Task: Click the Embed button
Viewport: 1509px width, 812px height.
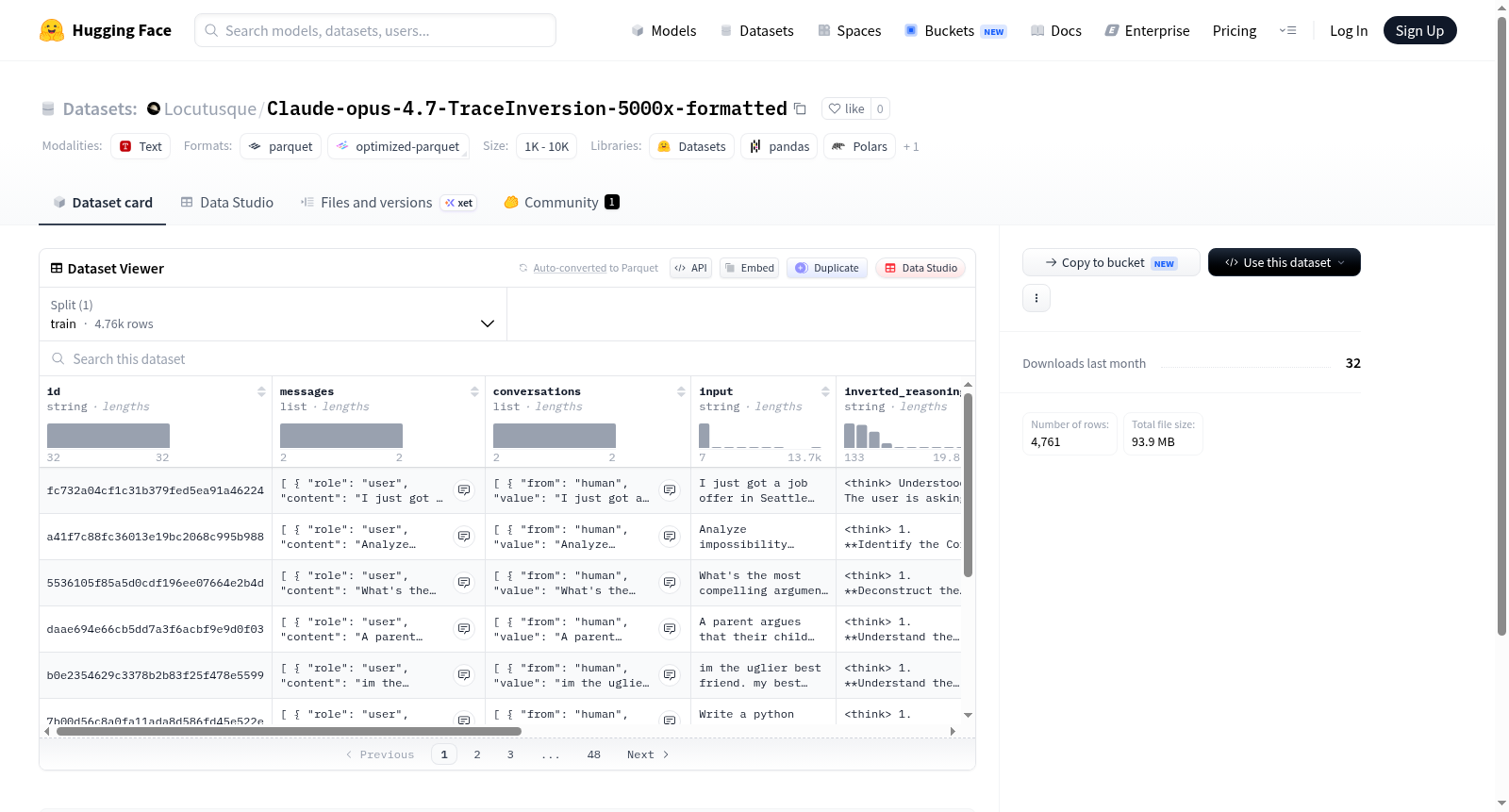Action: click(749, 268)
